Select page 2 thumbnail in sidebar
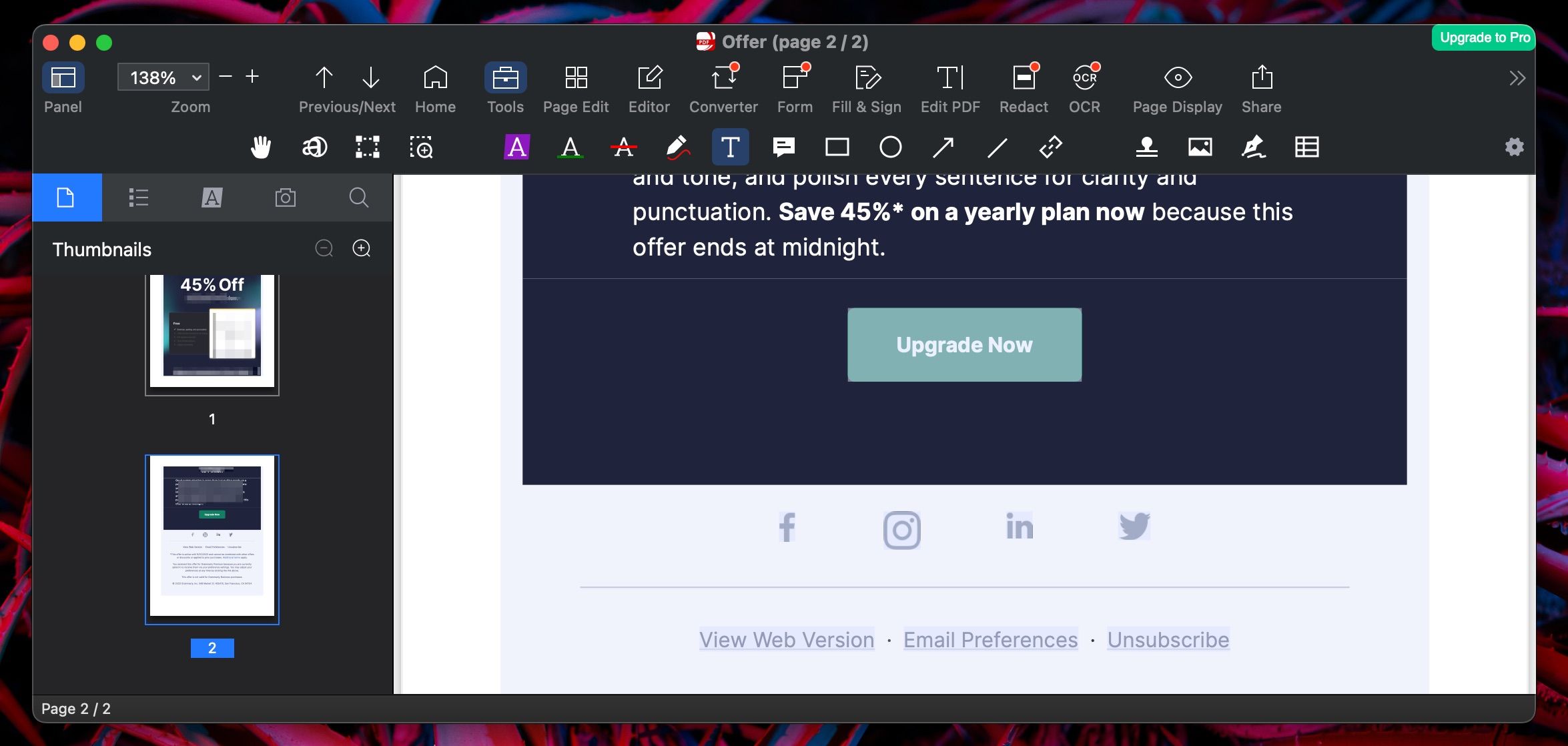The width and height of the screenshot is (1568, 746). (212, 538)
